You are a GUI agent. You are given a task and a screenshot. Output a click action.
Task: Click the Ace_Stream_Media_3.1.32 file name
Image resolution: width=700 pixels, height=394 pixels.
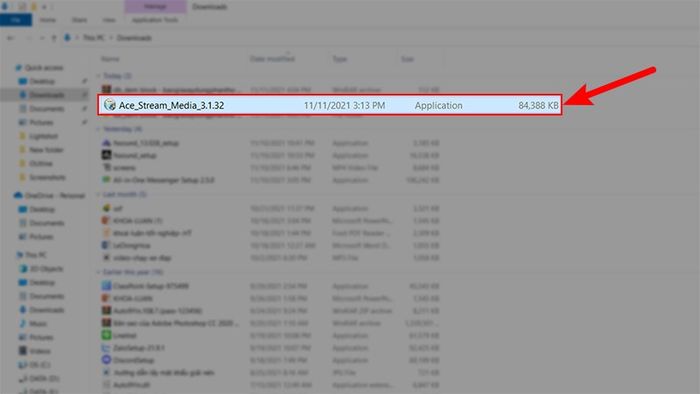(x=171, y=105)
